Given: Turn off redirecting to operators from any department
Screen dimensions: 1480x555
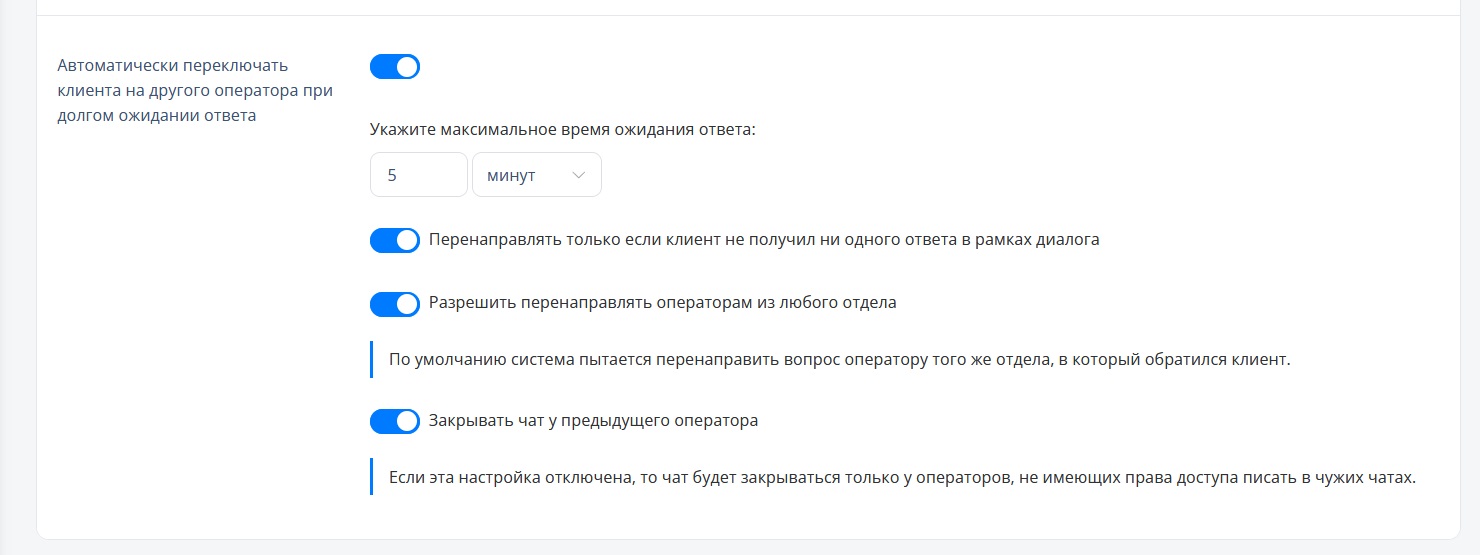Looking at the screenshot, I should pos(395,304).
